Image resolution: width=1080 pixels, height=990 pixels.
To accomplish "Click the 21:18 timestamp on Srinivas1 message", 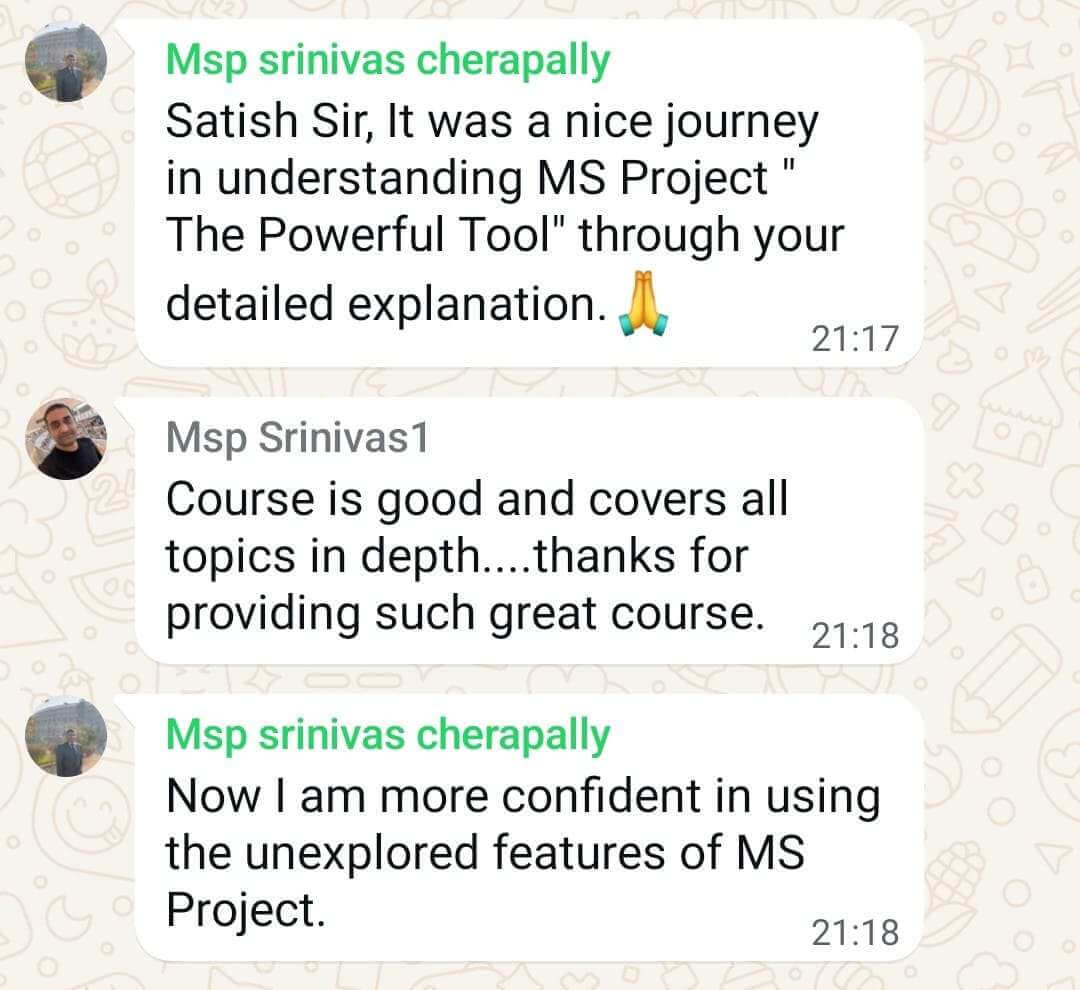I will click(x=855, y=635).
